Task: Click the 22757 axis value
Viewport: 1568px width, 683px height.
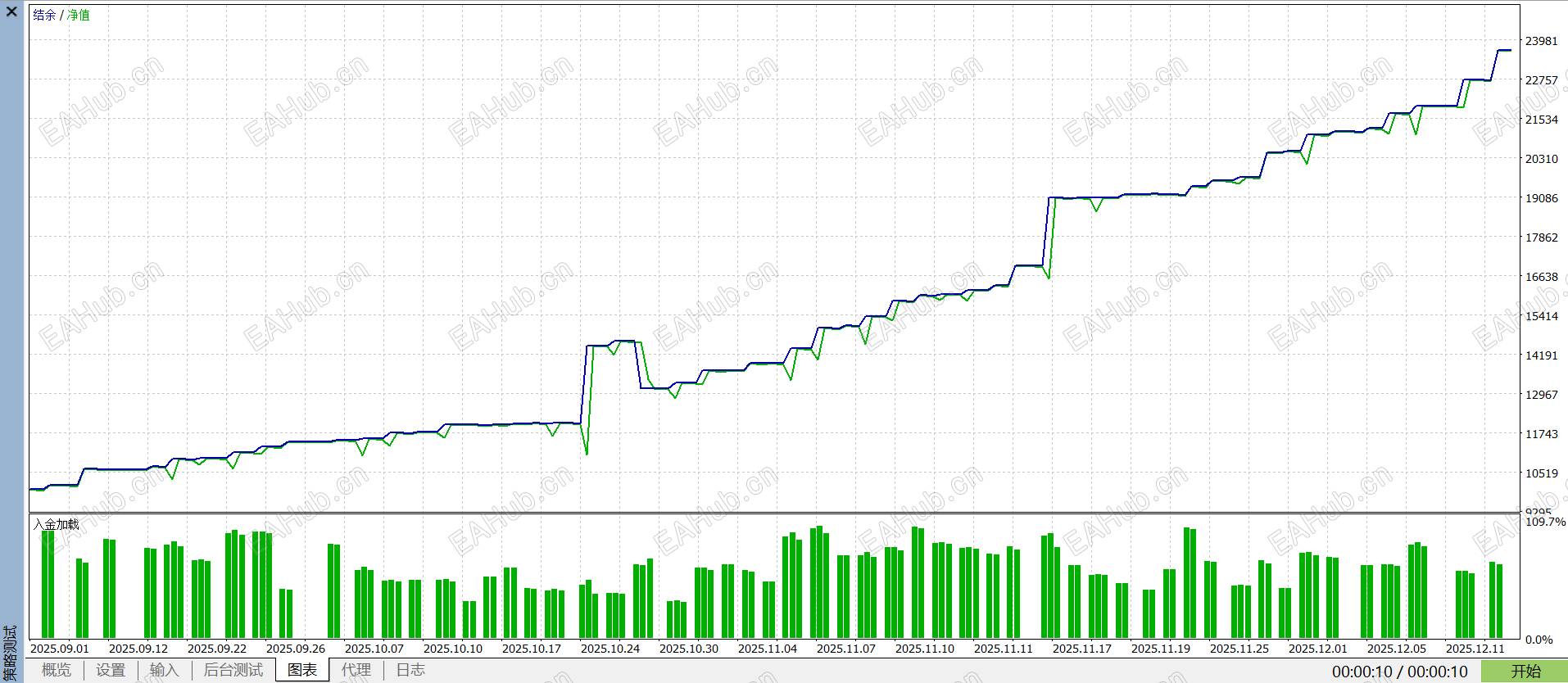Action: pyautogui.click(x=1541, y=80)
